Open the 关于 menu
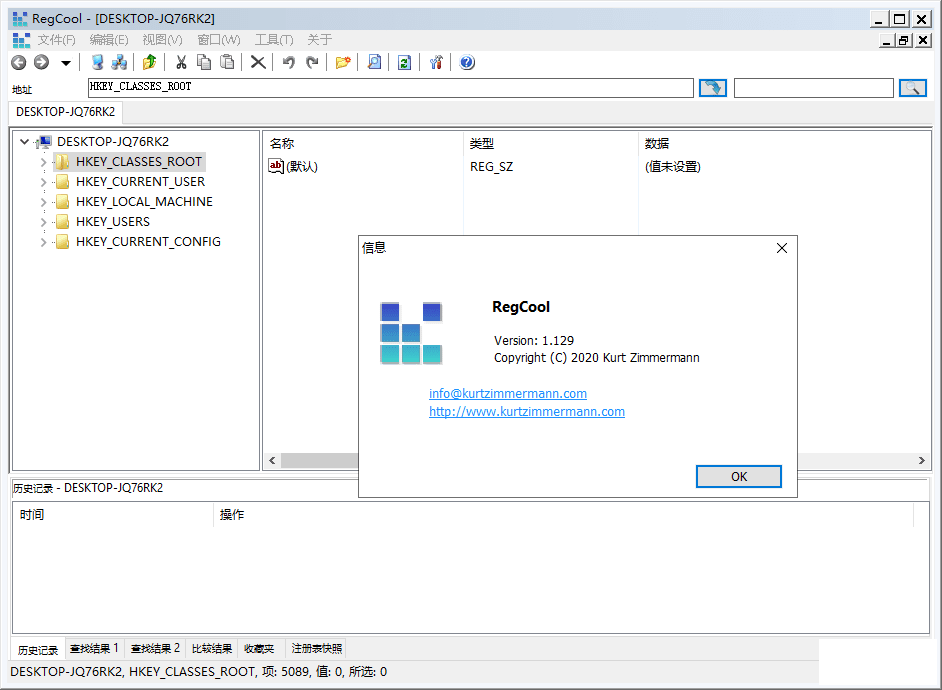Image resolution: width=942 pixels, height=690 pixels. click(x=320, y=40)
